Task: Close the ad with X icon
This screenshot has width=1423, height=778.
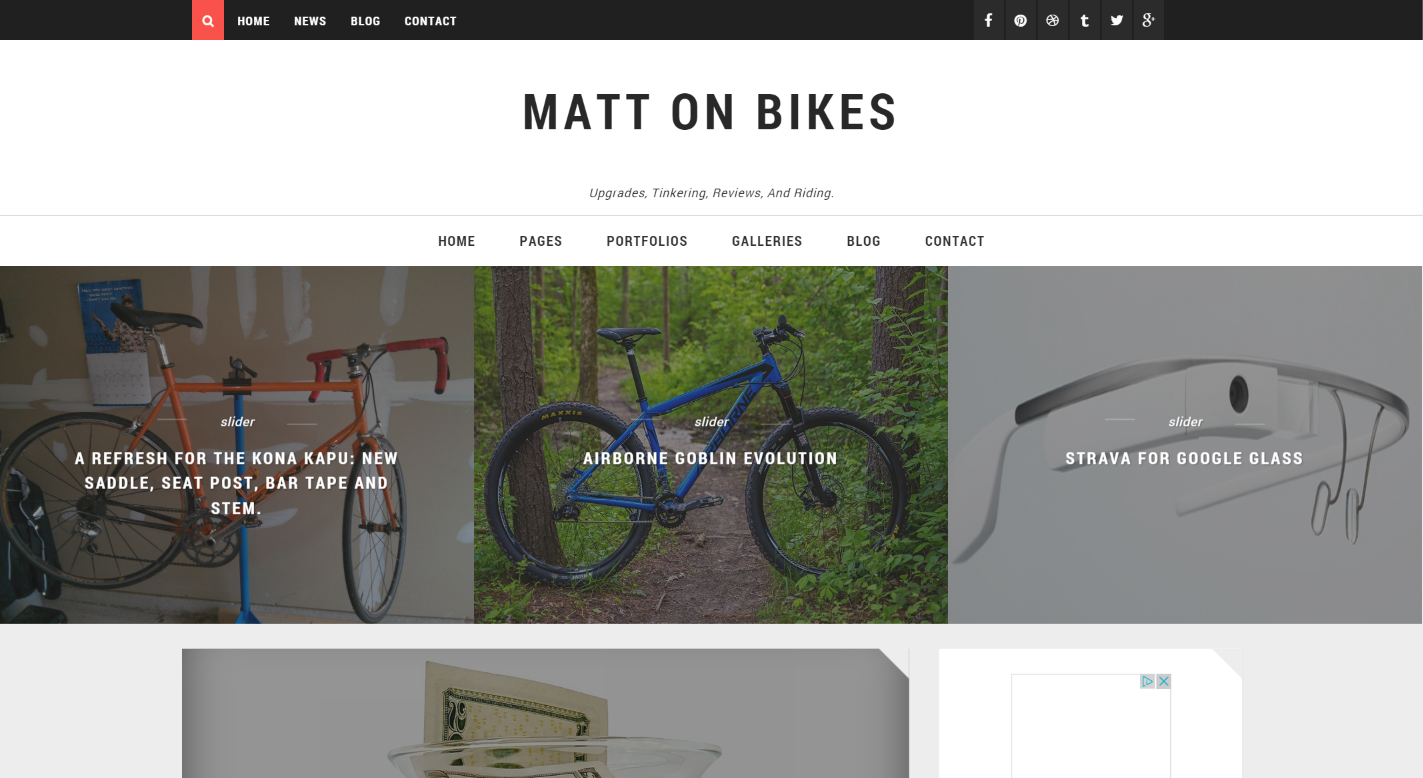Action: point(1163,681)
